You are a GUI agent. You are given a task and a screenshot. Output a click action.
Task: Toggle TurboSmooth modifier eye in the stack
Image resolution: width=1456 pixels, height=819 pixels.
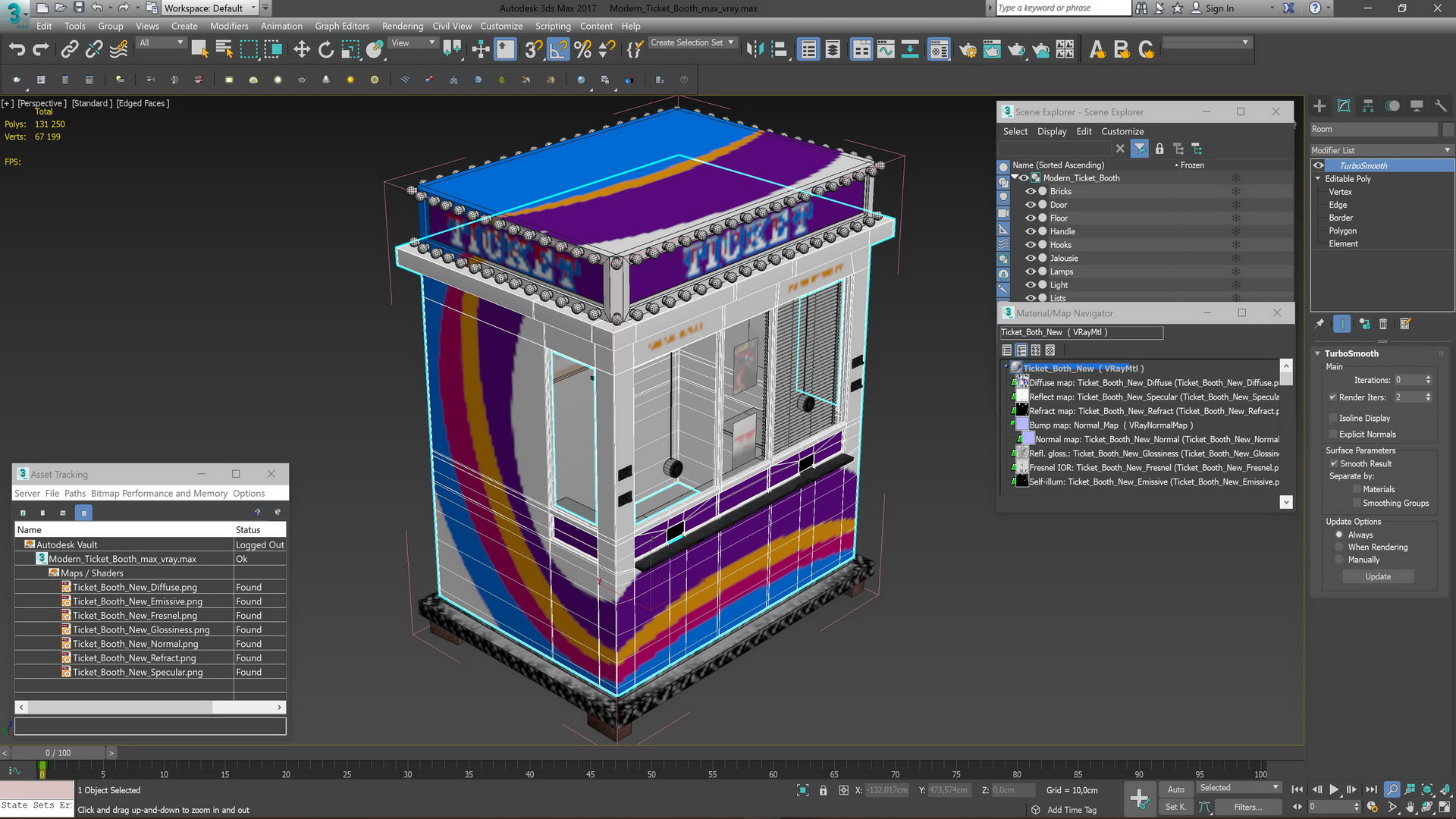(x=1319, y=165)
